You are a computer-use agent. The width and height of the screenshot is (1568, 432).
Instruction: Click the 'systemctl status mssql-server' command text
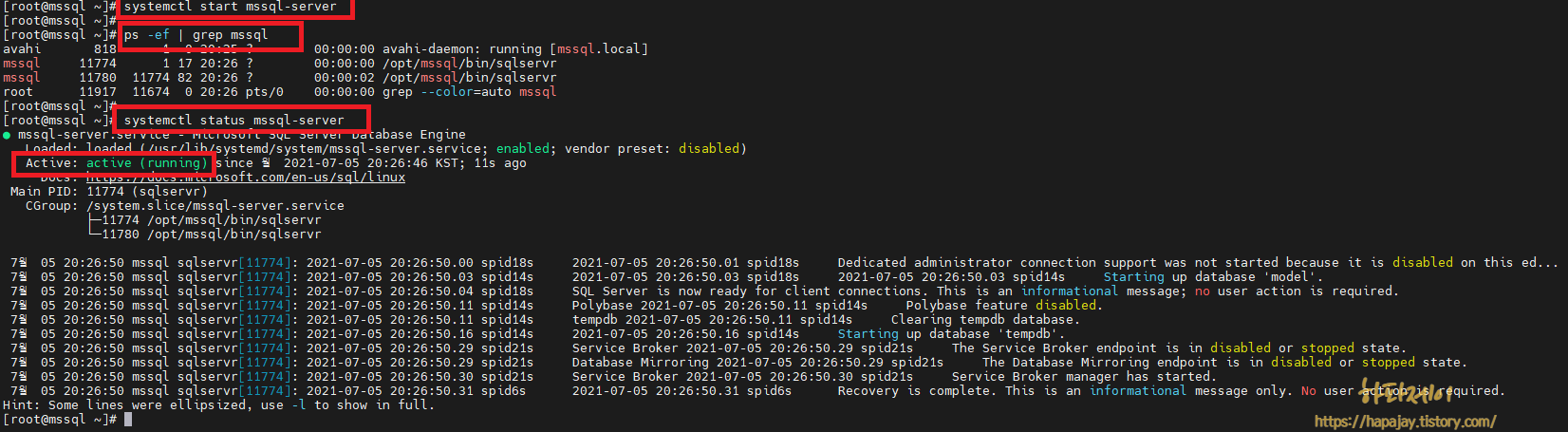click(x=234, y=121)
